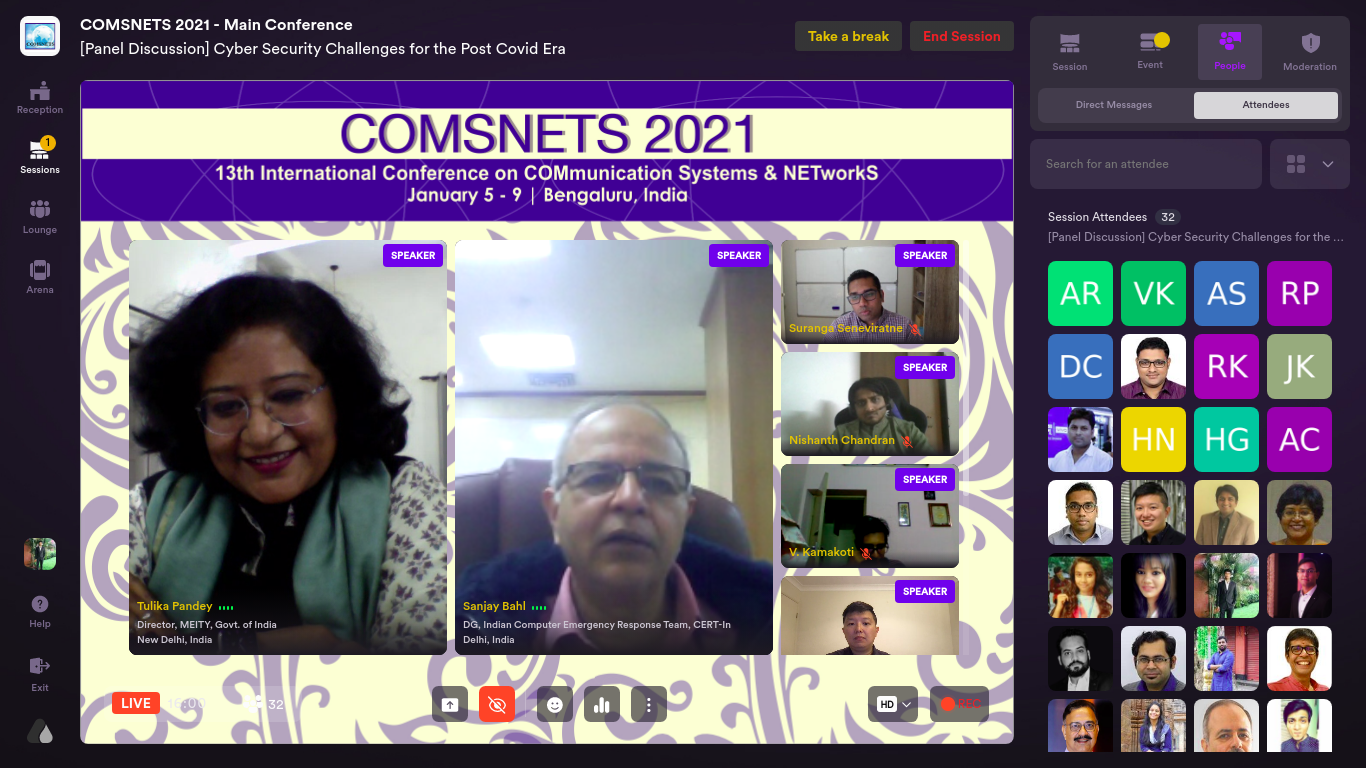Toggle the REC recording button
Viewport: 1366px width, 768px height.
(958, 704)
